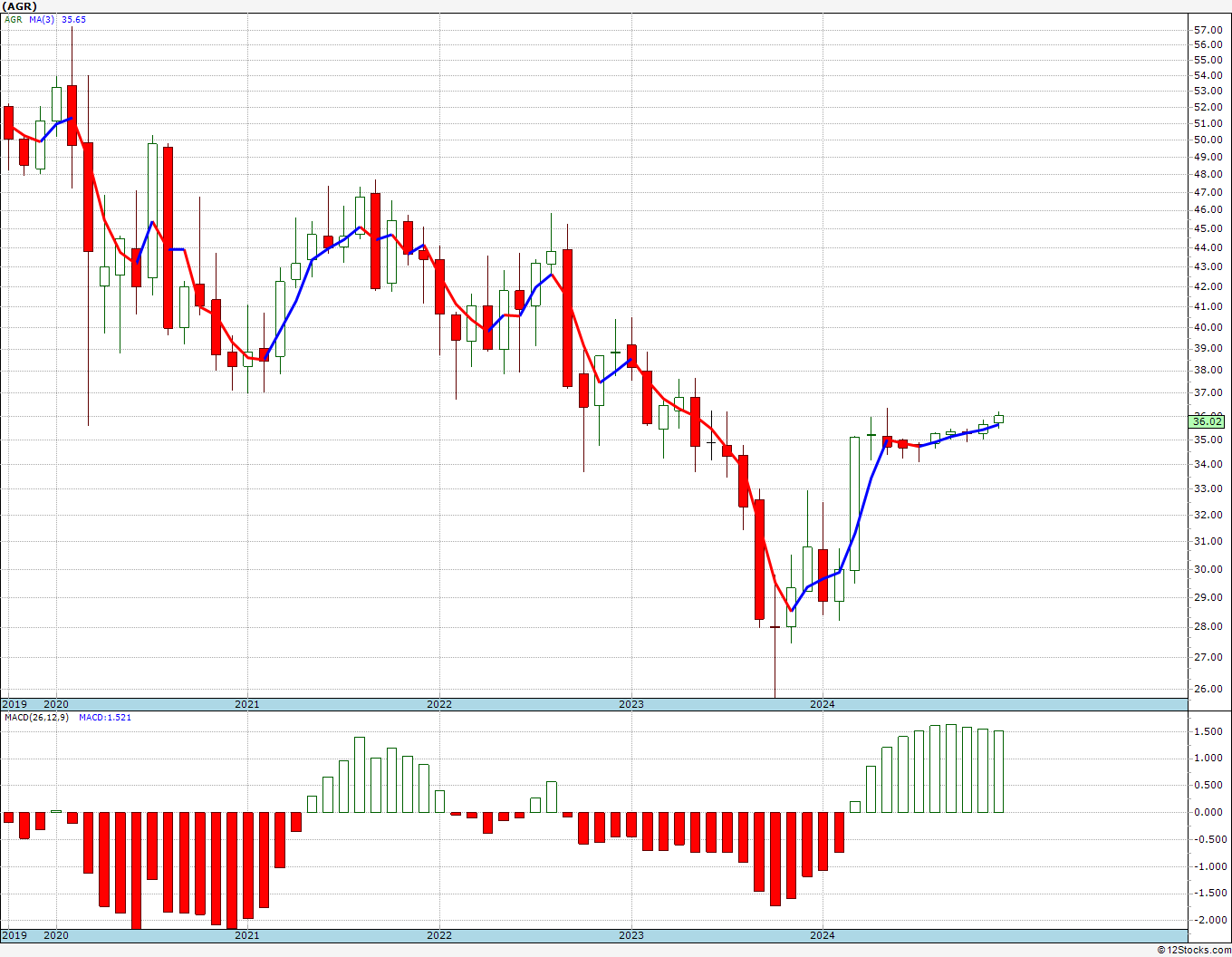Select the "MACD:1.521" reading
This screenshot has width=1232, height=957.
point(105,717)
